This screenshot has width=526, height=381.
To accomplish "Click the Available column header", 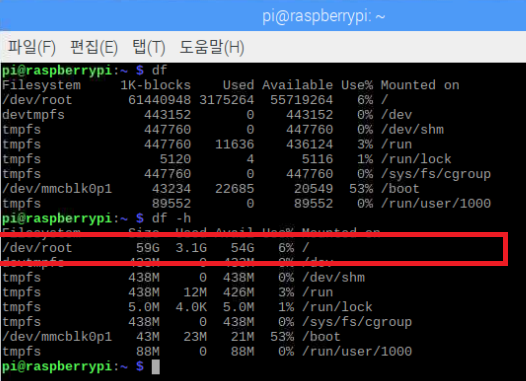I will [x=298, y=85].
